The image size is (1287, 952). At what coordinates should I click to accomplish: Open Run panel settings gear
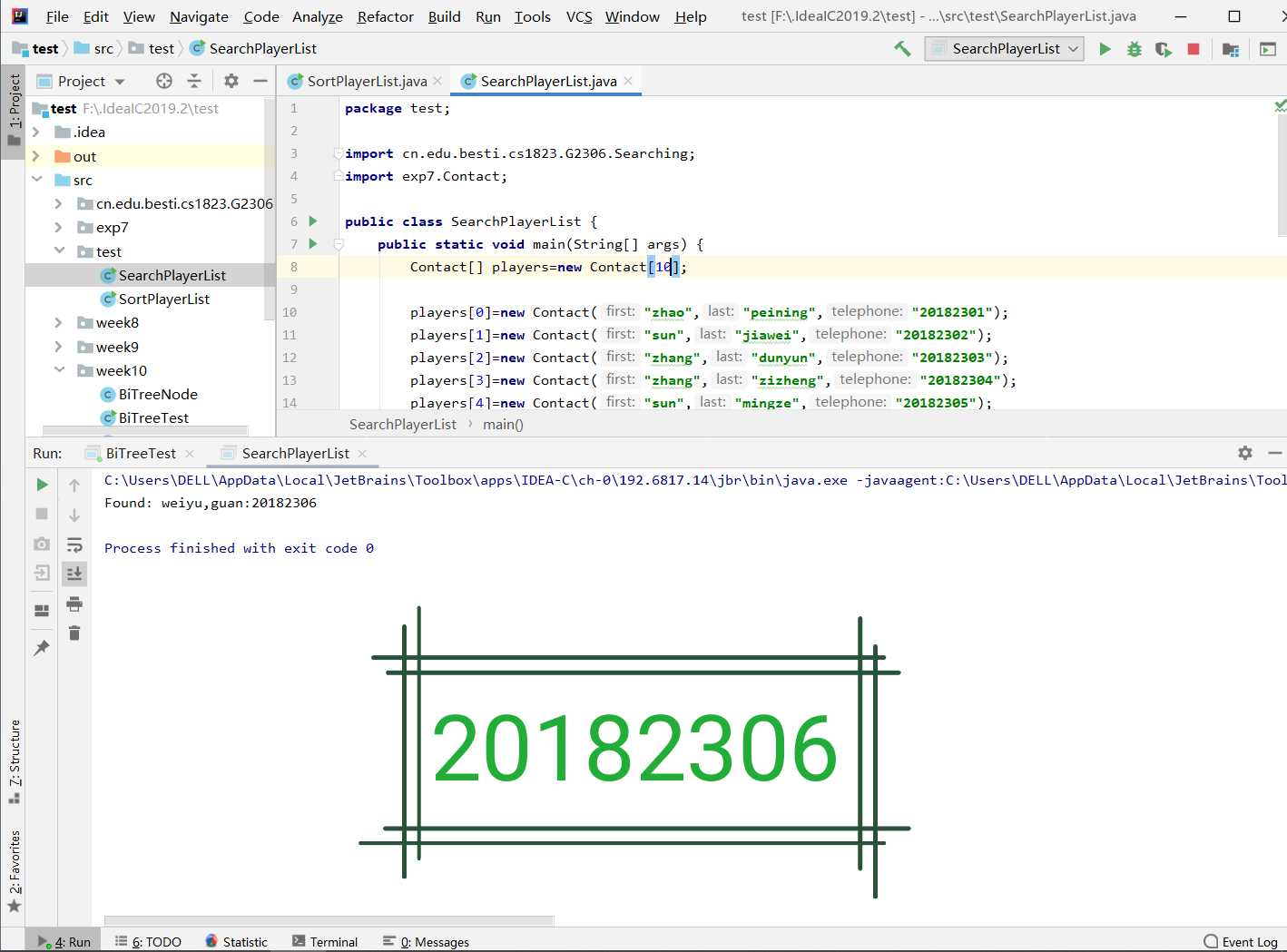(x=1245, y=453)
